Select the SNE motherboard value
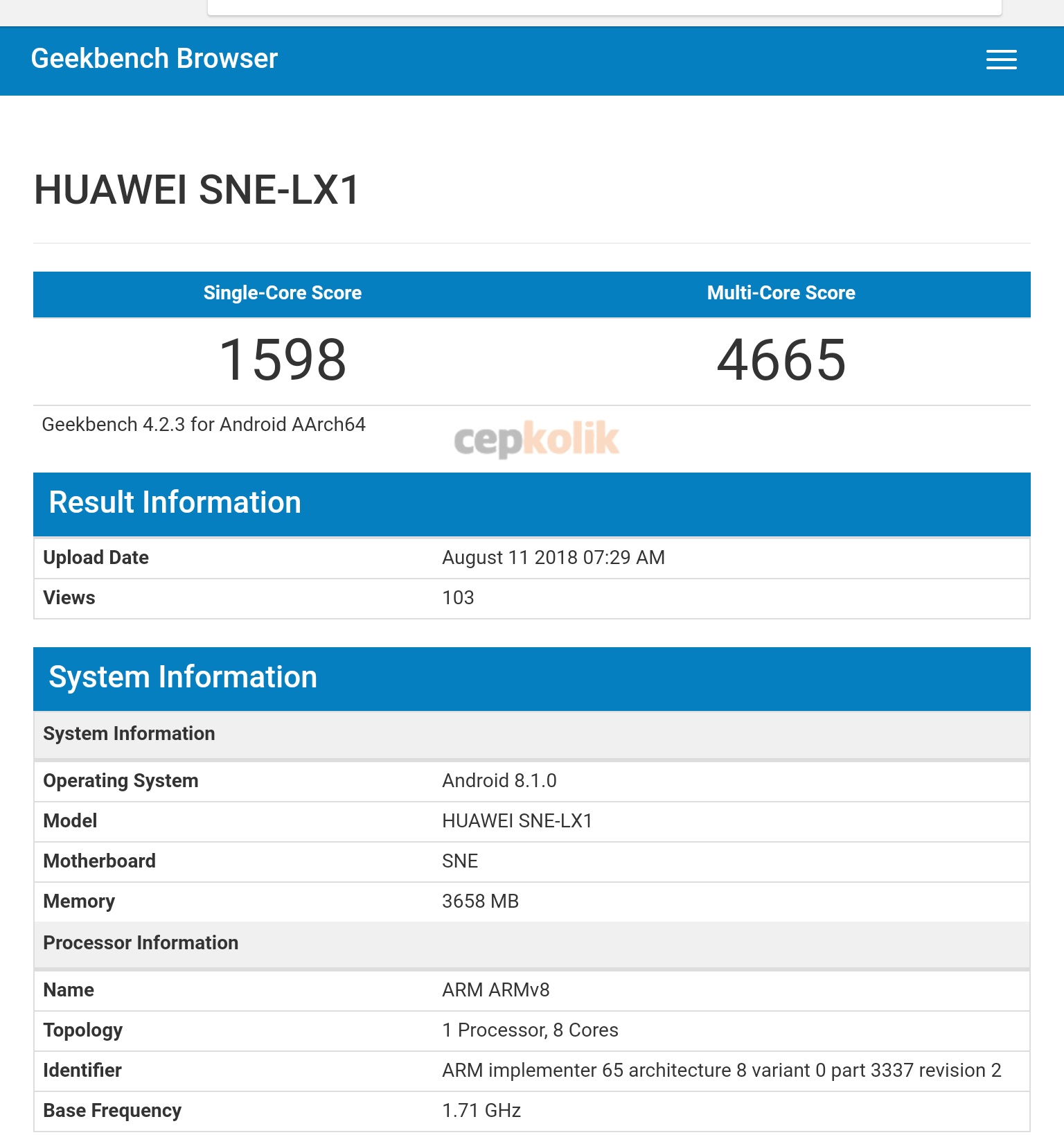This screenshot has height=1135, width=1064. [x=460, y=861]
